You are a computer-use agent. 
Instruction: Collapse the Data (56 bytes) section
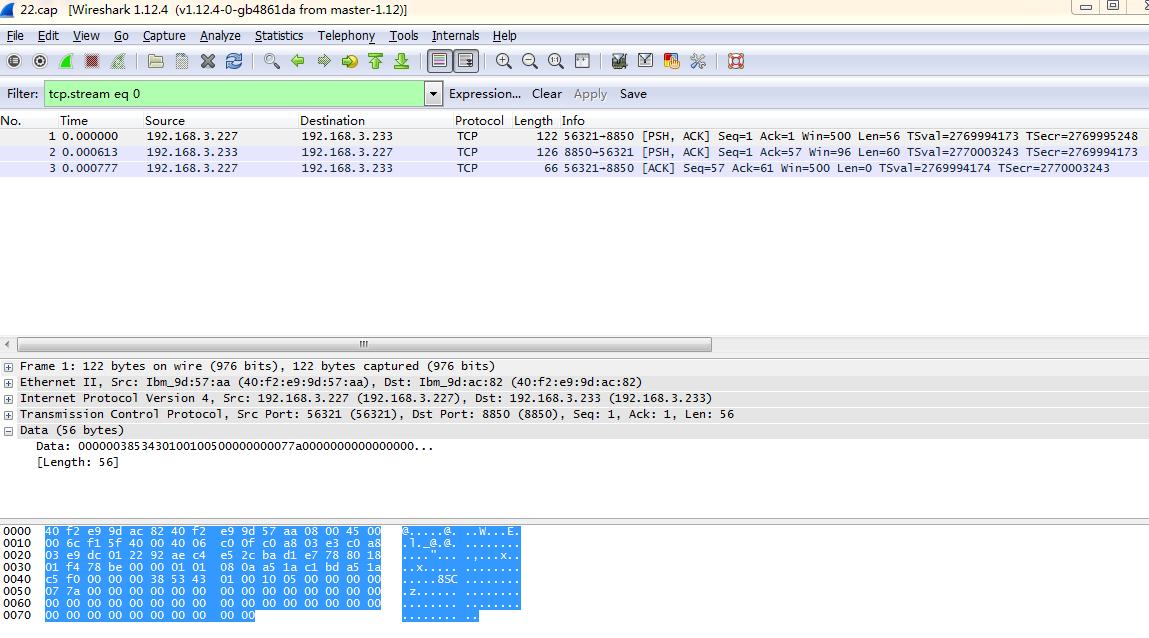[9, 430]
